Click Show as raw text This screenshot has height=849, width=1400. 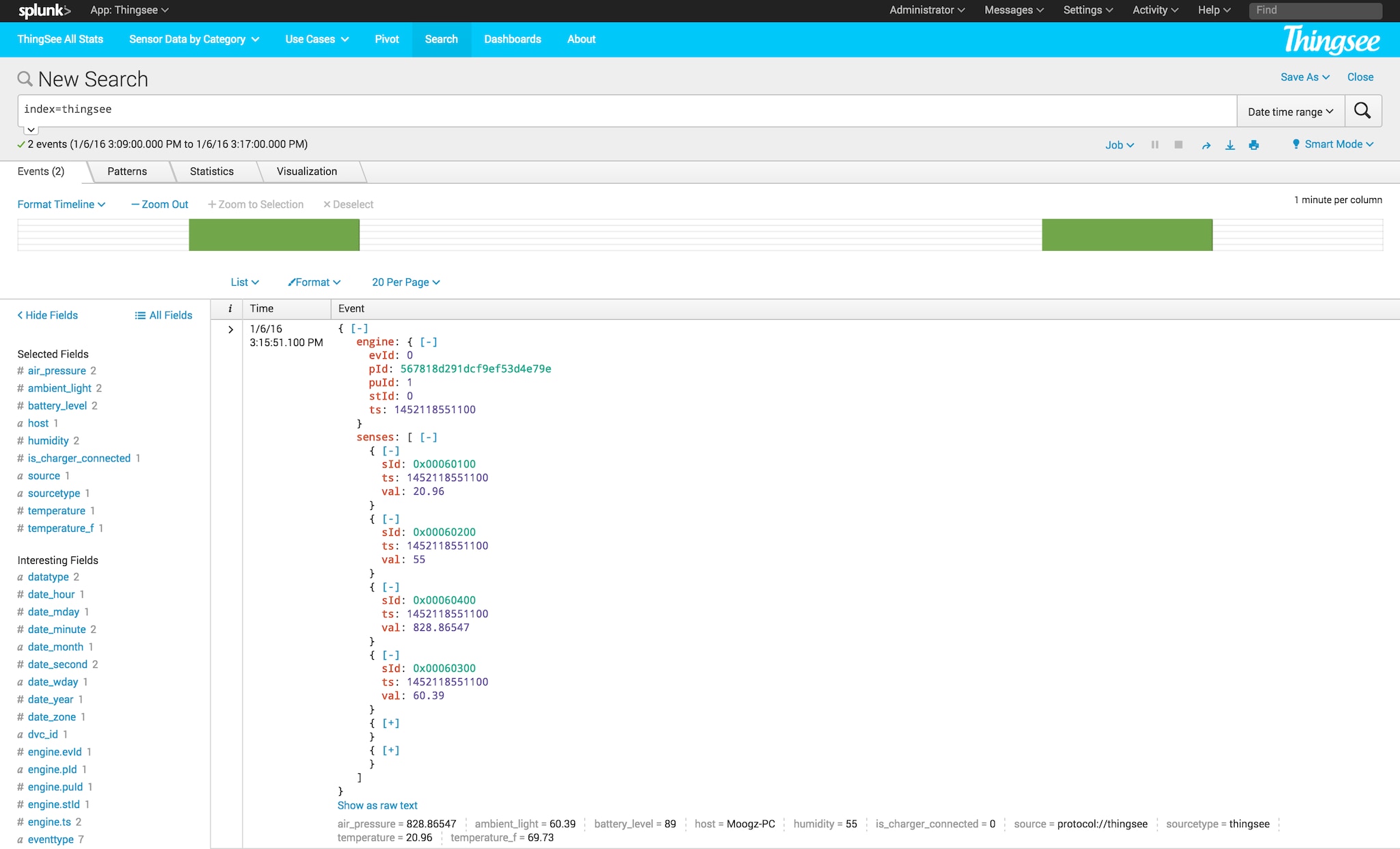(377, 805)
